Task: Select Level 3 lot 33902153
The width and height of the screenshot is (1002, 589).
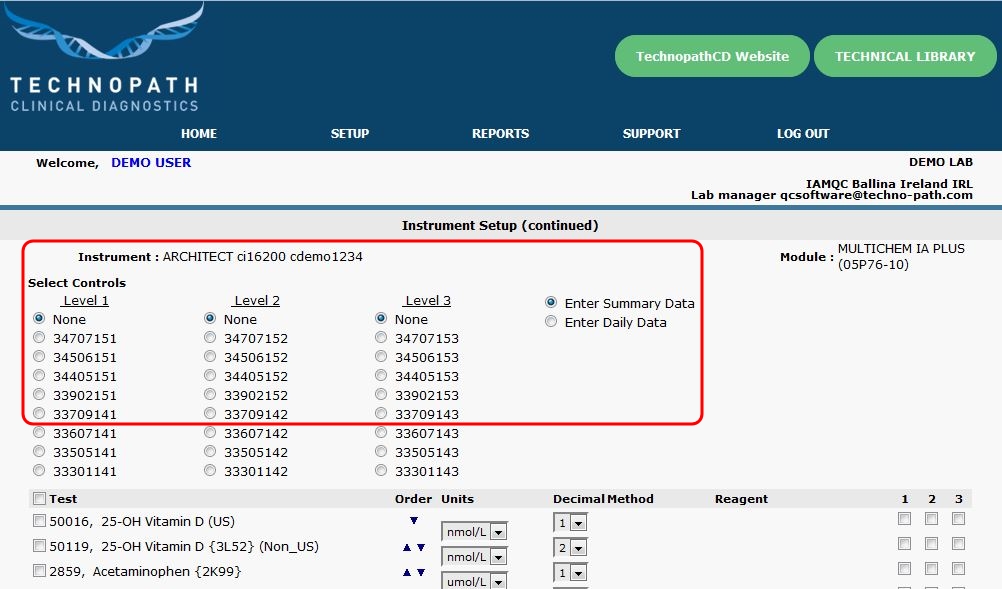Action: 381,394
